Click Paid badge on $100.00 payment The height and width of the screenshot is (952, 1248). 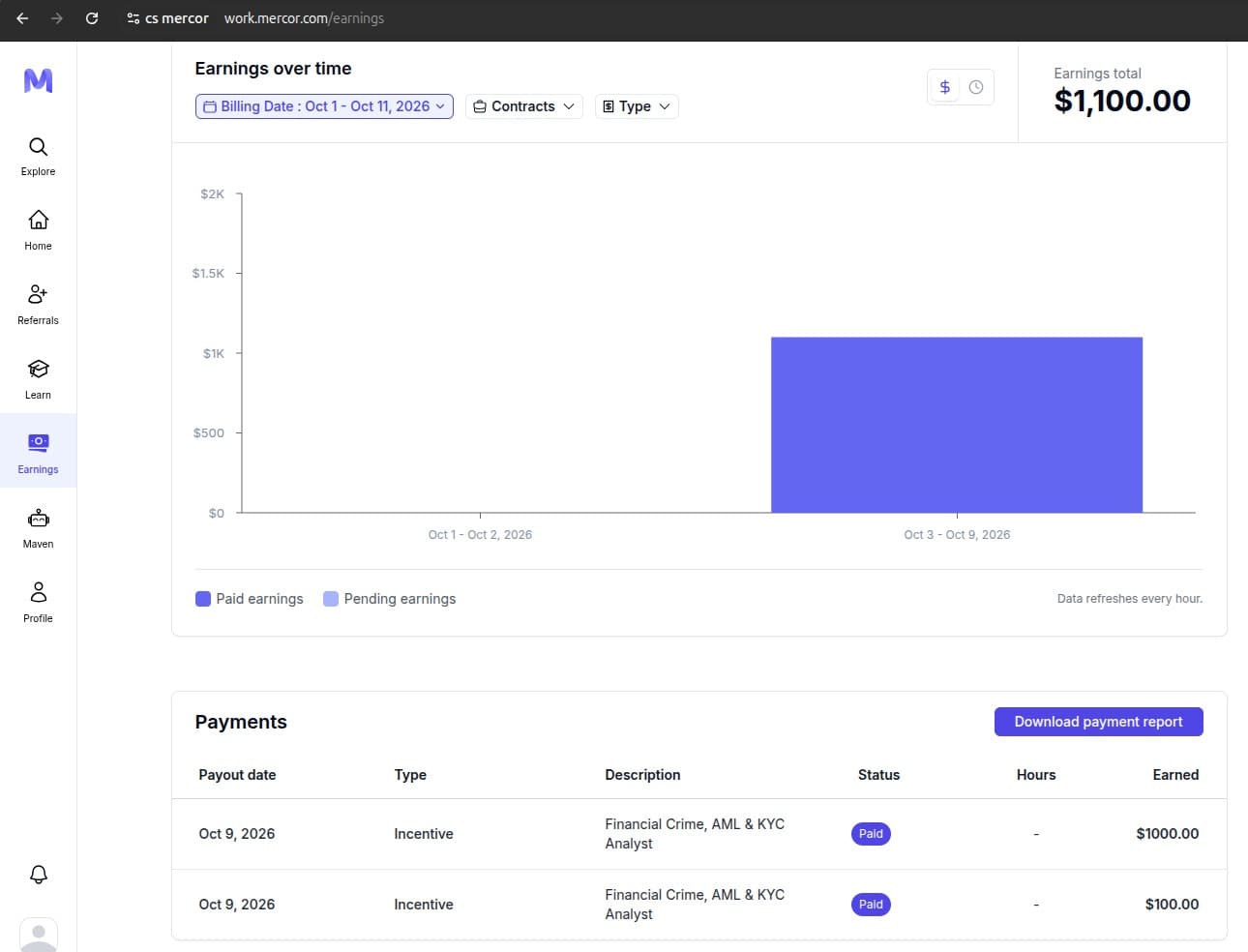[x=871, y=905]
